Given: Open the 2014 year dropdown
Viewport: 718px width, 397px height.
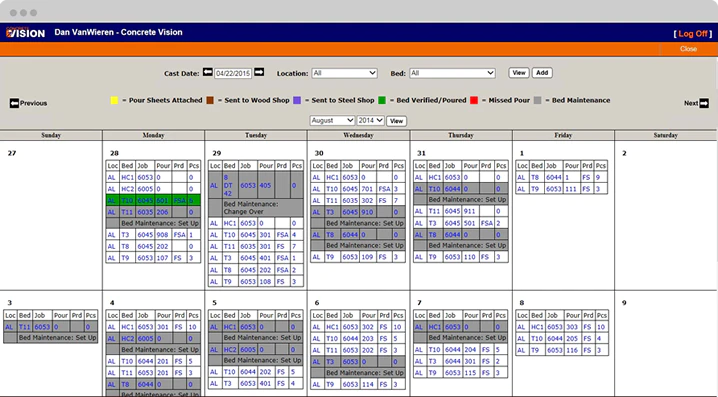Looking at the screenshot, I should pyautogui.click(x=370, y=120).
